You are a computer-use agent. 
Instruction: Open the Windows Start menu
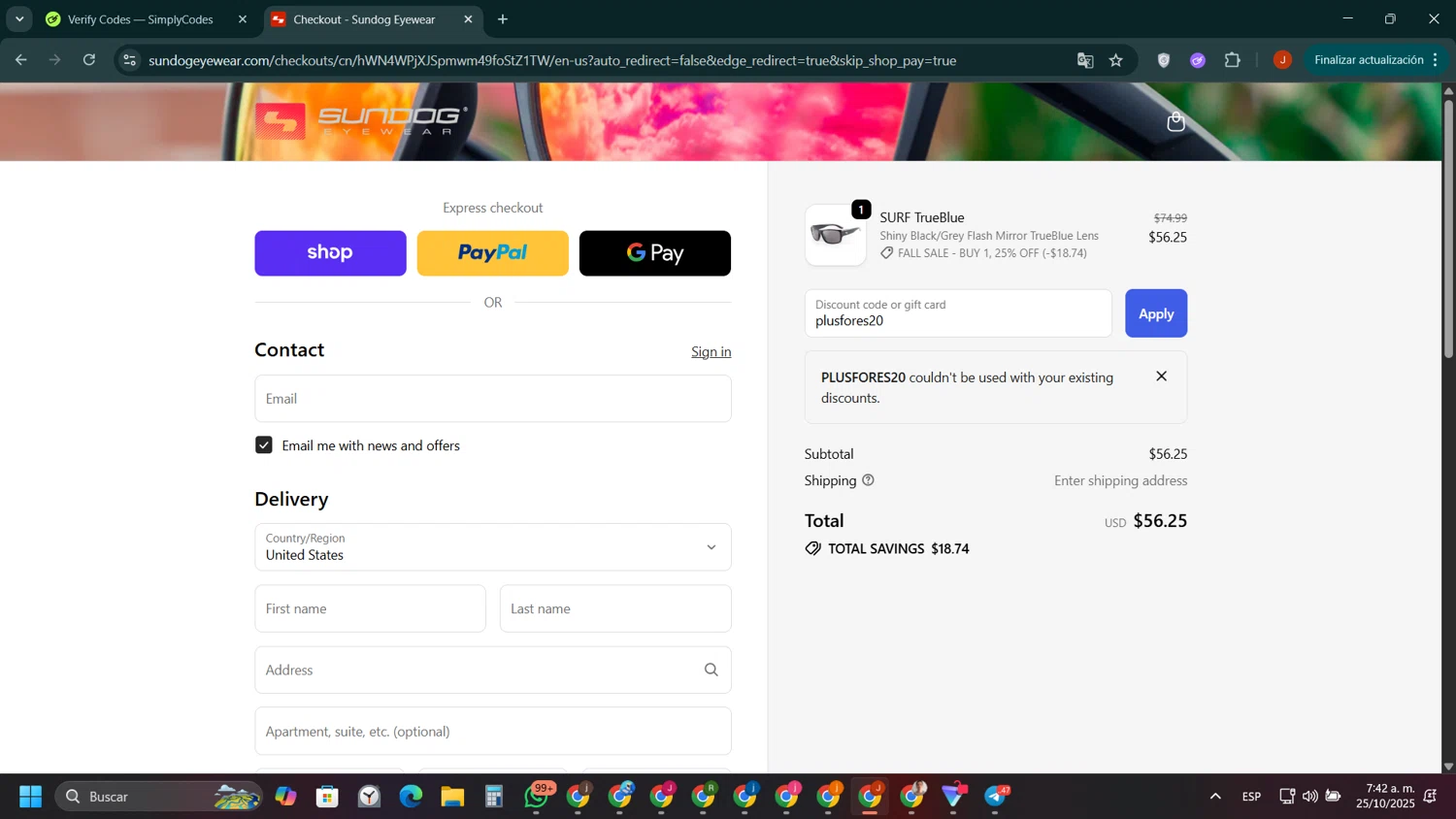pos(30,797)
